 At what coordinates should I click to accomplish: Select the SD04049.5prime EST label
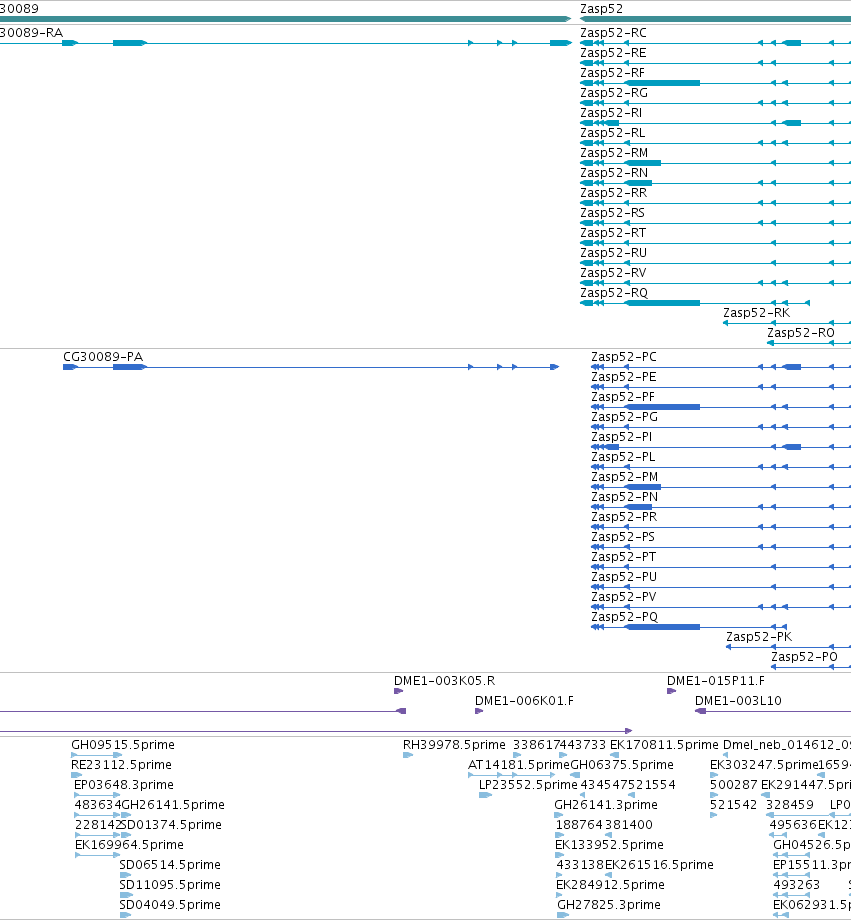click(170, 904)
